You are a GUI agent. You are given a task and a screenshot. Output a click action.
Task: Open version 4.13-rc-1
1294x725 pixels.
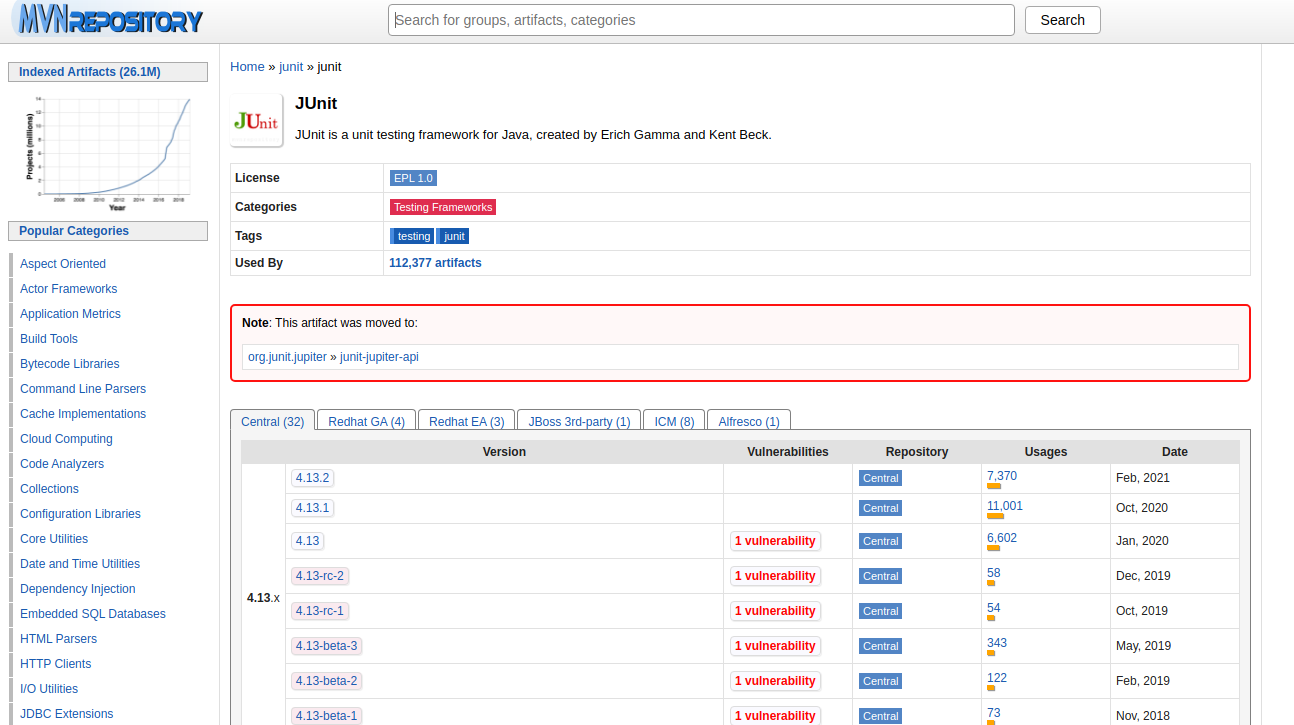320,611
